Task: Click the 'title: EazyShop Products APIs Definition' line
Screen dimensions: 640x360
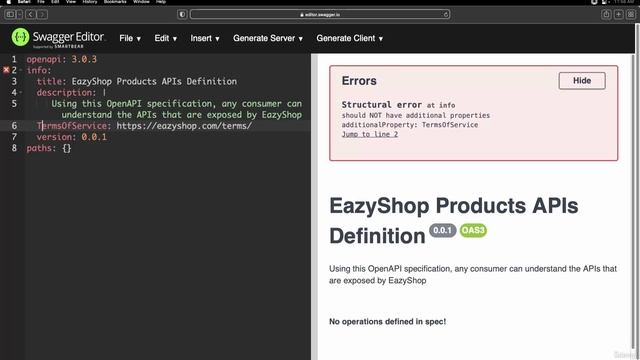Action: click(x=137, y=81)
